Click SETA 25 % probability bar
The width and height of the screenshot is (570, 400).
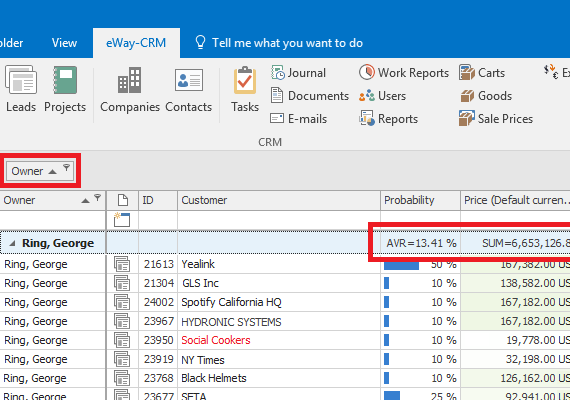coord(392,395)
